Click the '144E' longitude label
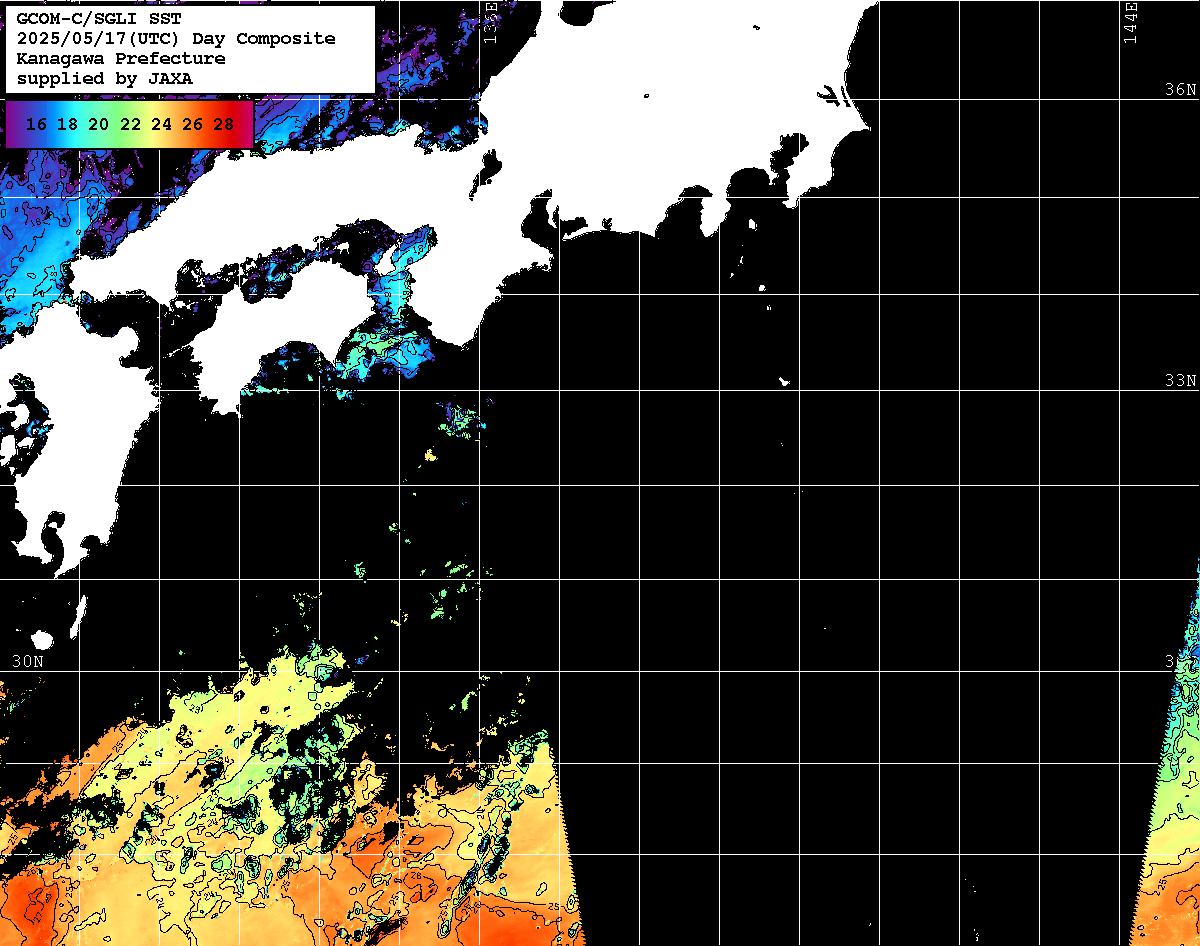This screenshot has height=946, width=1200. pyautogui.click(x=1131, y=22)
